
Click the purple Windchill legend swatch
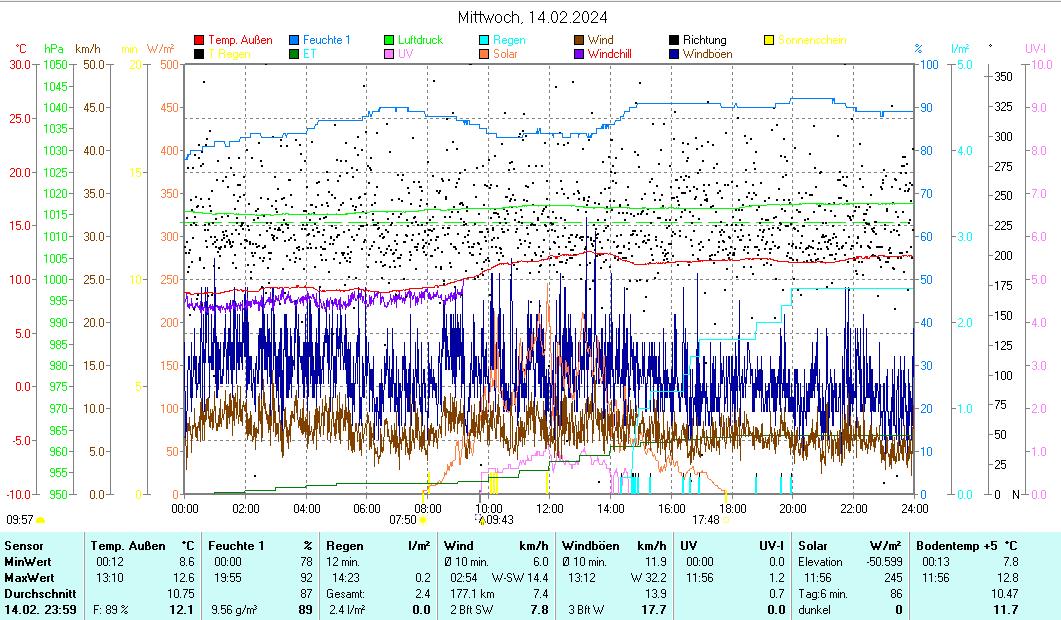click(580, 54)
